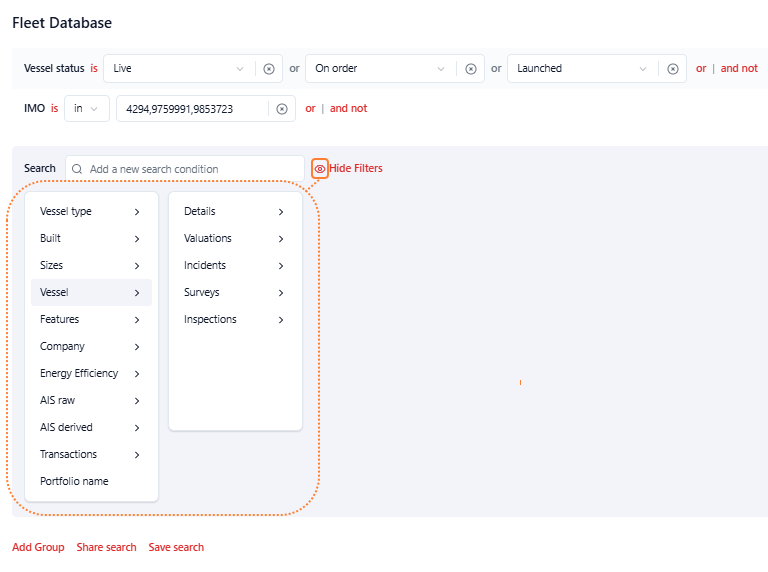The height and width of the screenshot is (572, 768).
Task: Open the Details submenu
Action: [x=235, y=212]
